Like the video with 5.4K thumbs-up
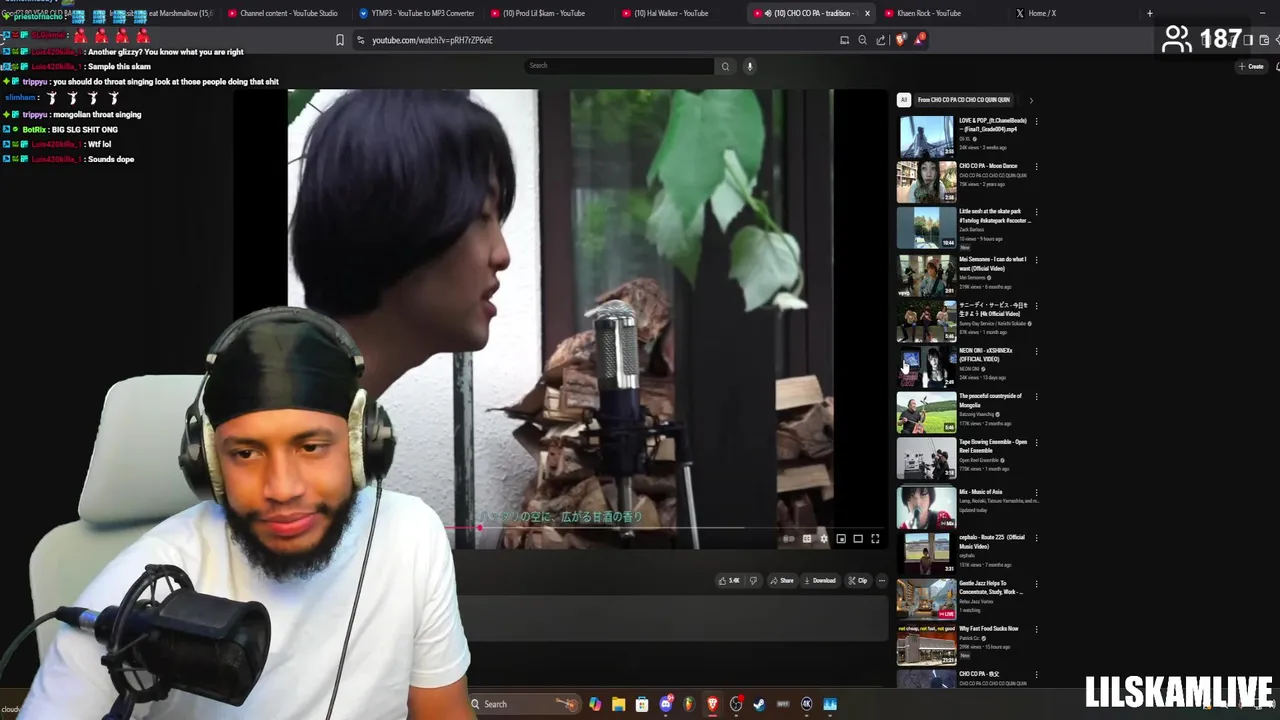The image size is (1280, 720). pos(730,581)
